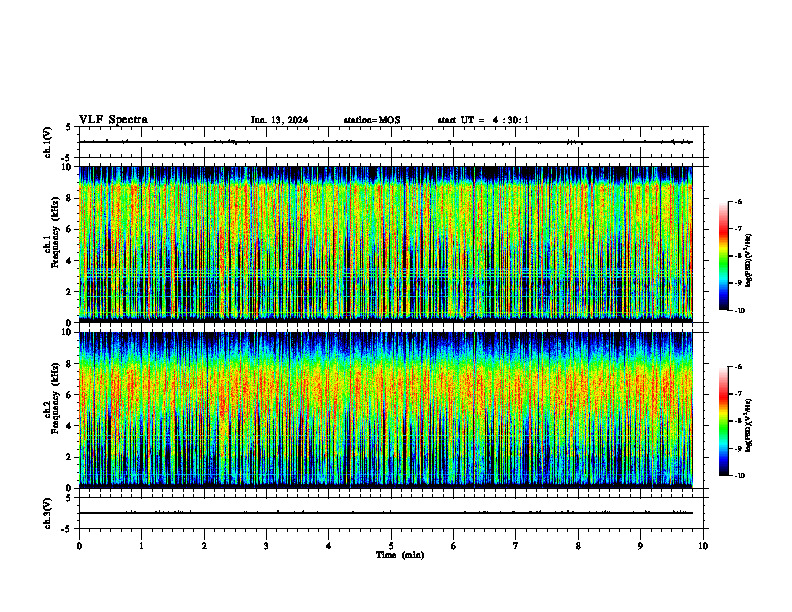
Task: Click the ch.2 spectrogram color bar
Action: click(723, 421)
